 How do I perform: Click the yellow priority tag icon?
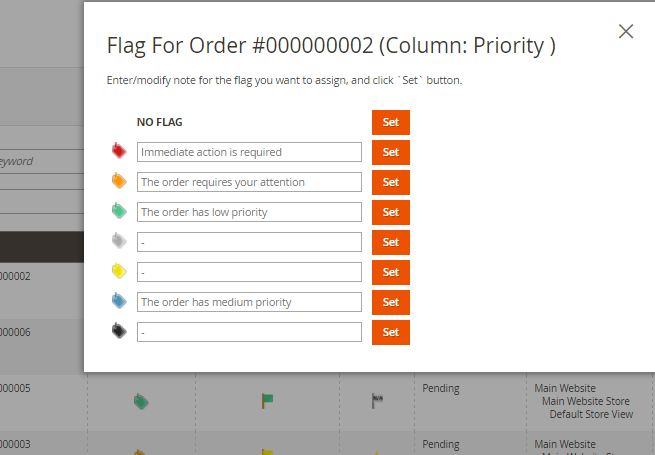tap(119, 271)
